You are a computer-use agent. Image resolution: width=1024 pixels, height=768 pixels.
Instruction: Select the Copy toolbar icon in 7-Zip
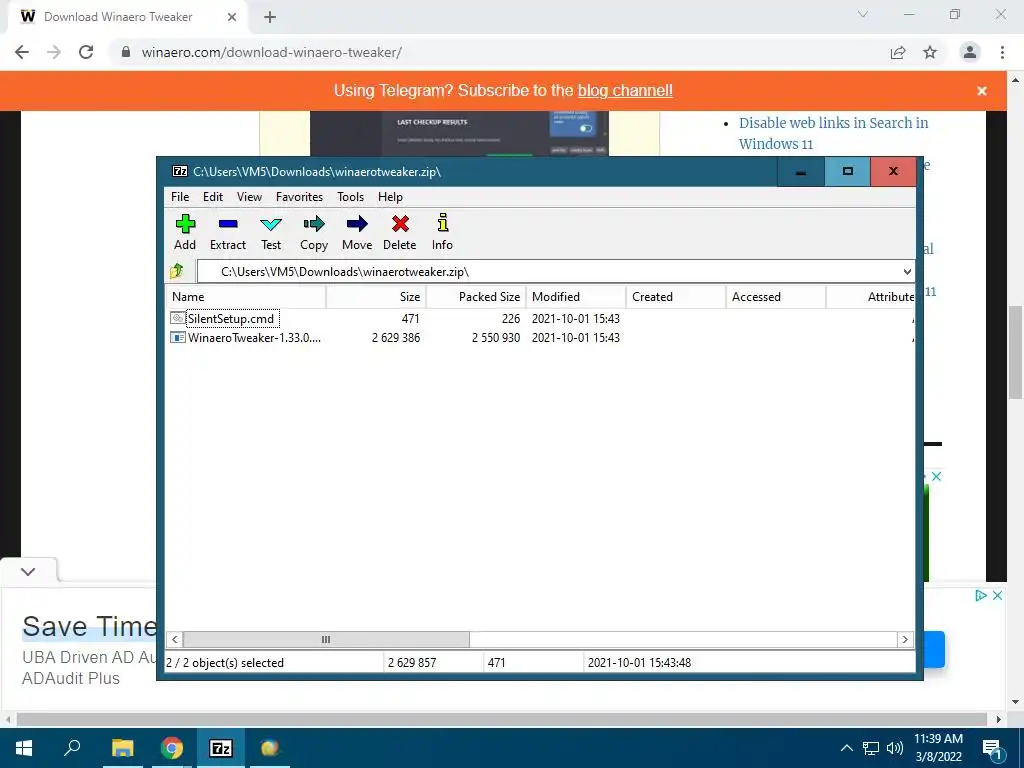point(313,232)
